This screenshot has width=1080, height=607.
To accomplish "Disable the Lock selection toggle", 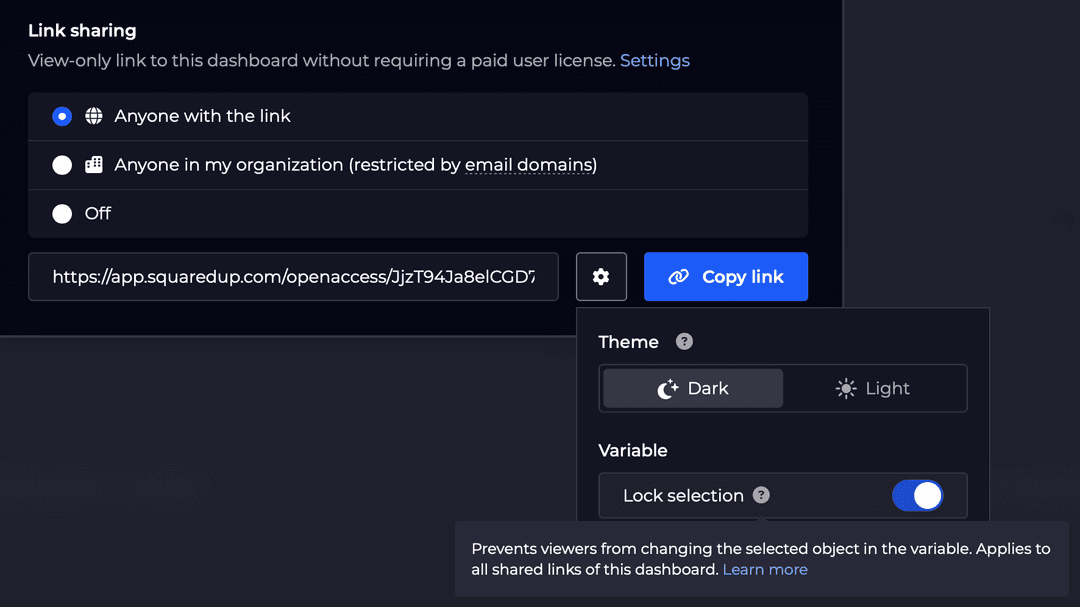I will point(917,495).
